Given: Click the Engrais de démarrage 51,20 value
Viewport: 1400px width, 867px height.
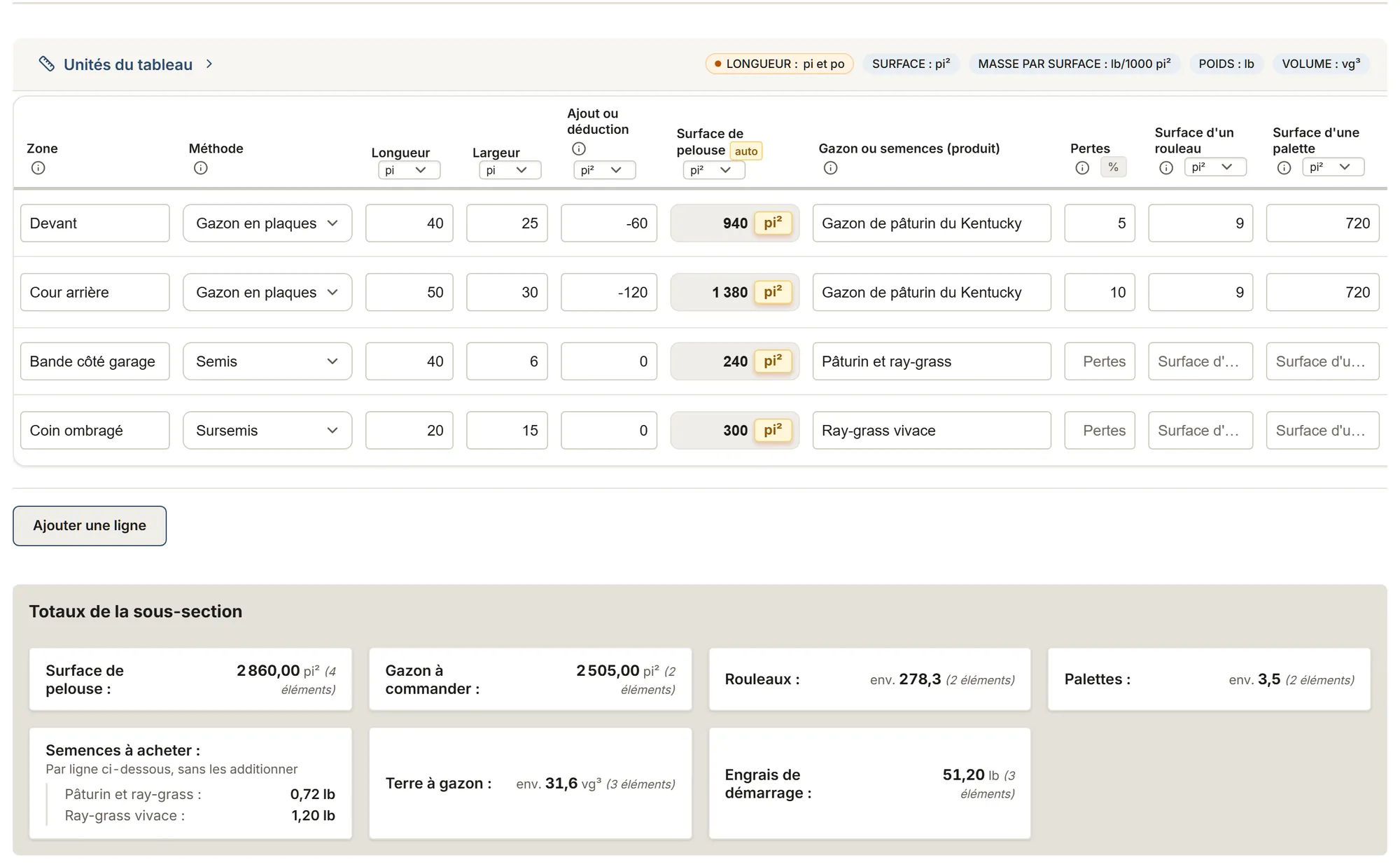Looking at the screenshot, I should [x=963, y=775].
